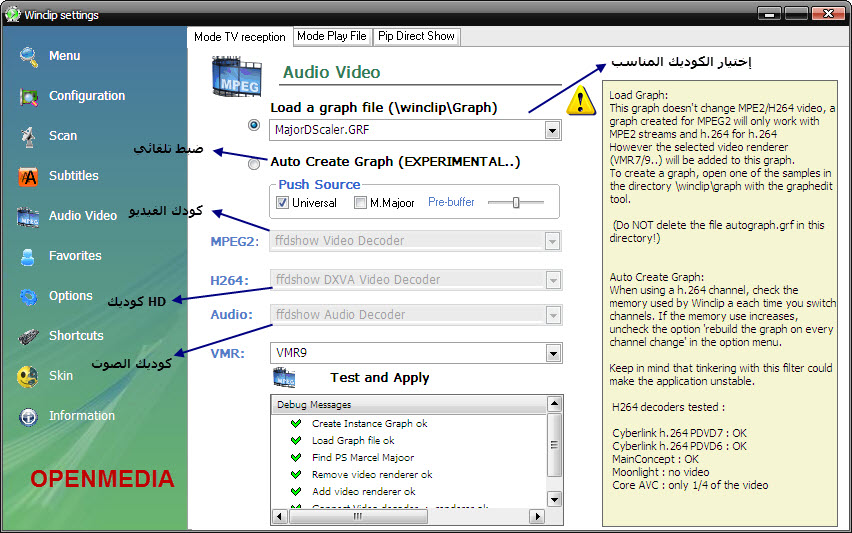The image size is (852, 533).
Task: Click the Configuration icon in sidebar
Action: [28, 97]
